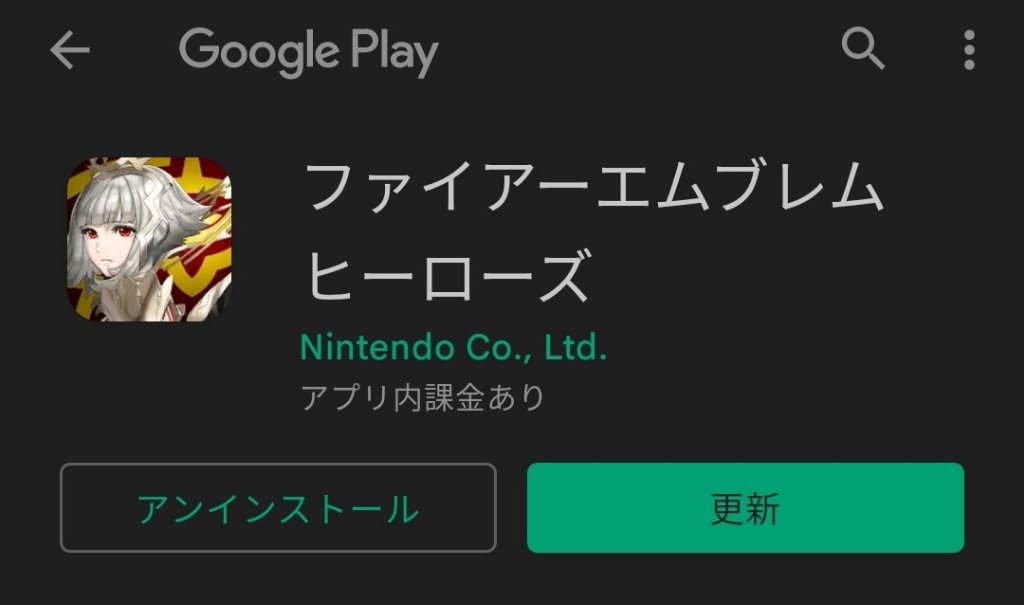Uninstall the Fire Emblem Heroes app
Screen dimensions: 1024x605
click(x=278, y=508)
